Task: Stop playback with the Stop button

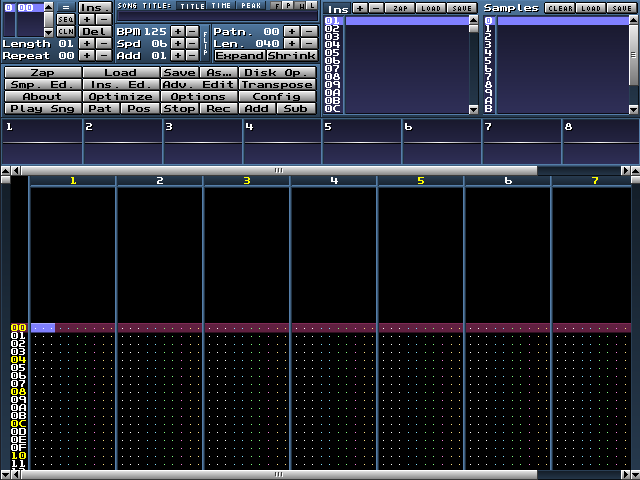Action: (179, 108)
